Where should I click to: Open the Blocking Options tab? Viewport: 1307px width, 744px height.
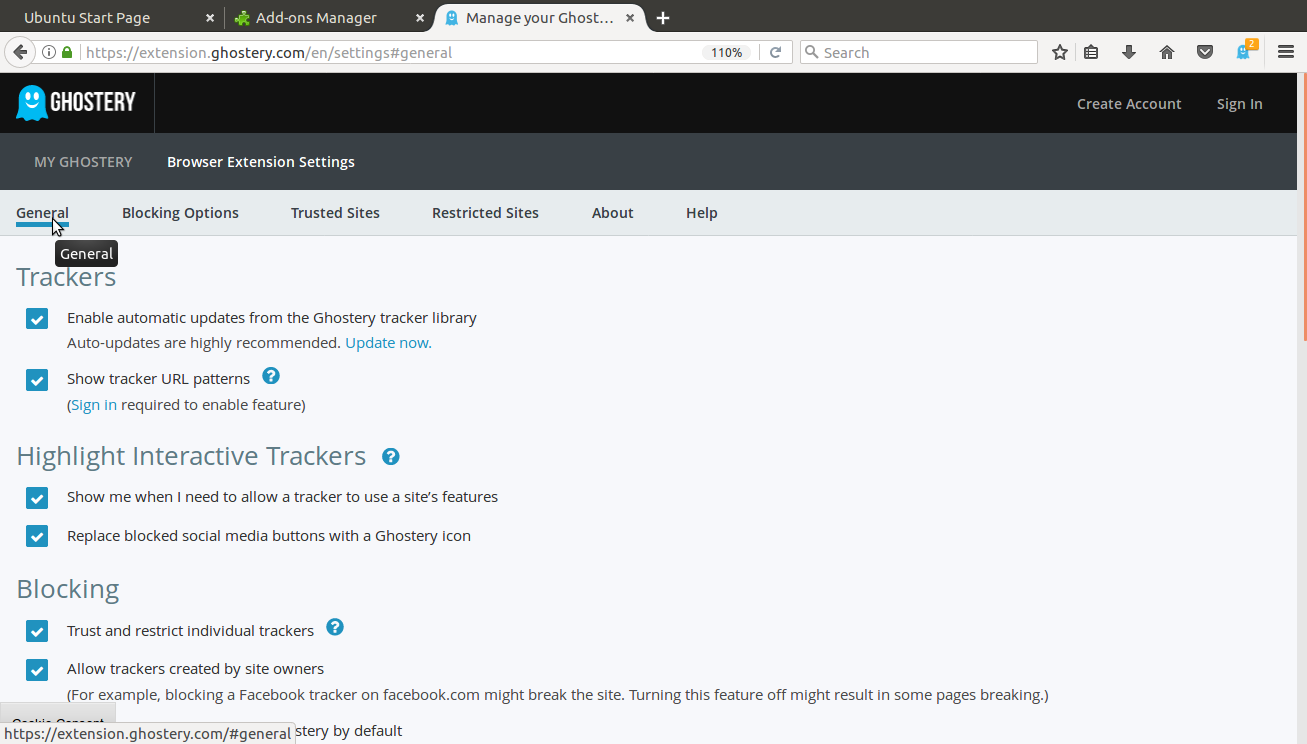pos(180,212)
